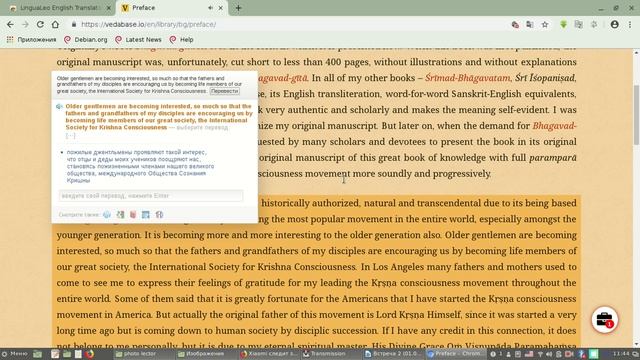640x360 pixels.
Task: Go forward in browser history
Action: tap(25, 24)
